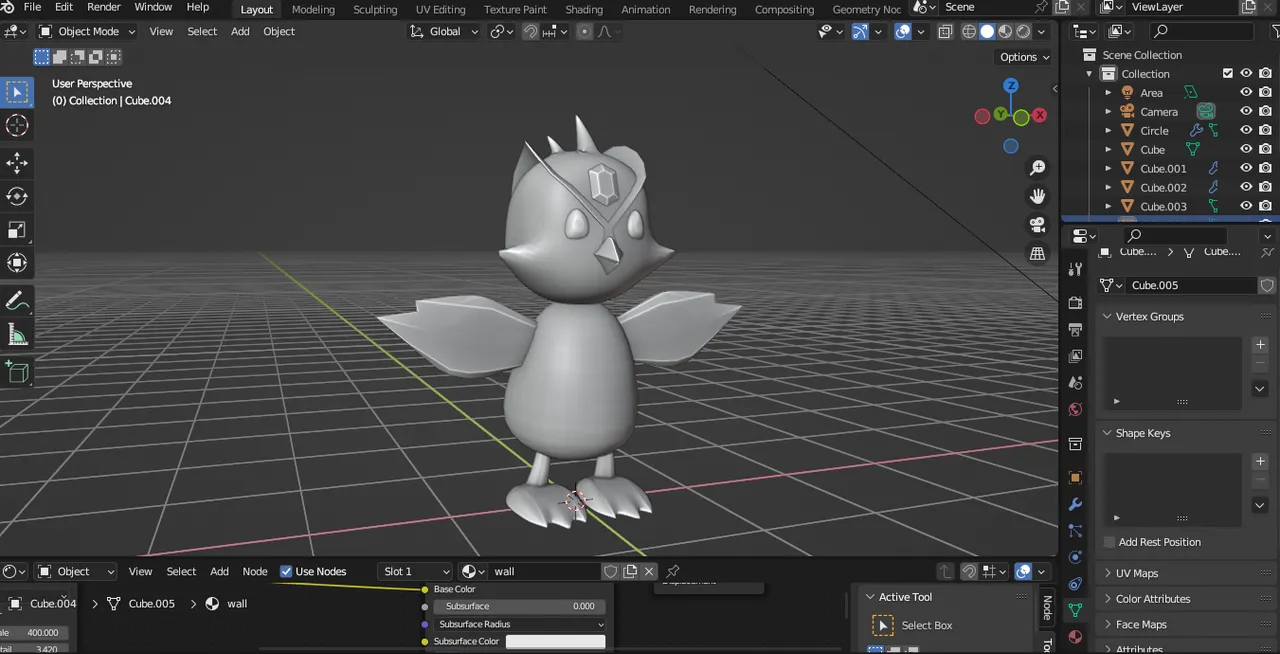
Task: Switch to the Sculpting workspace tab
Action: tap(375, 9)
